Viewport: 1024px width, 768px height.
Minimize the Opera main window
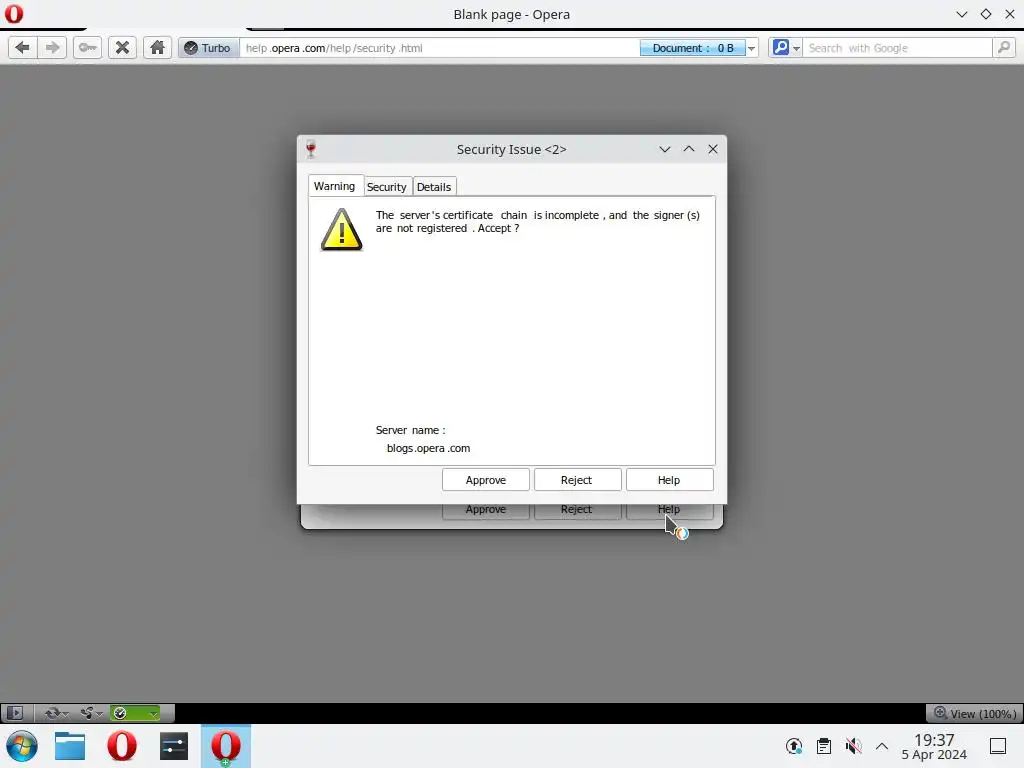click(961, 14)
